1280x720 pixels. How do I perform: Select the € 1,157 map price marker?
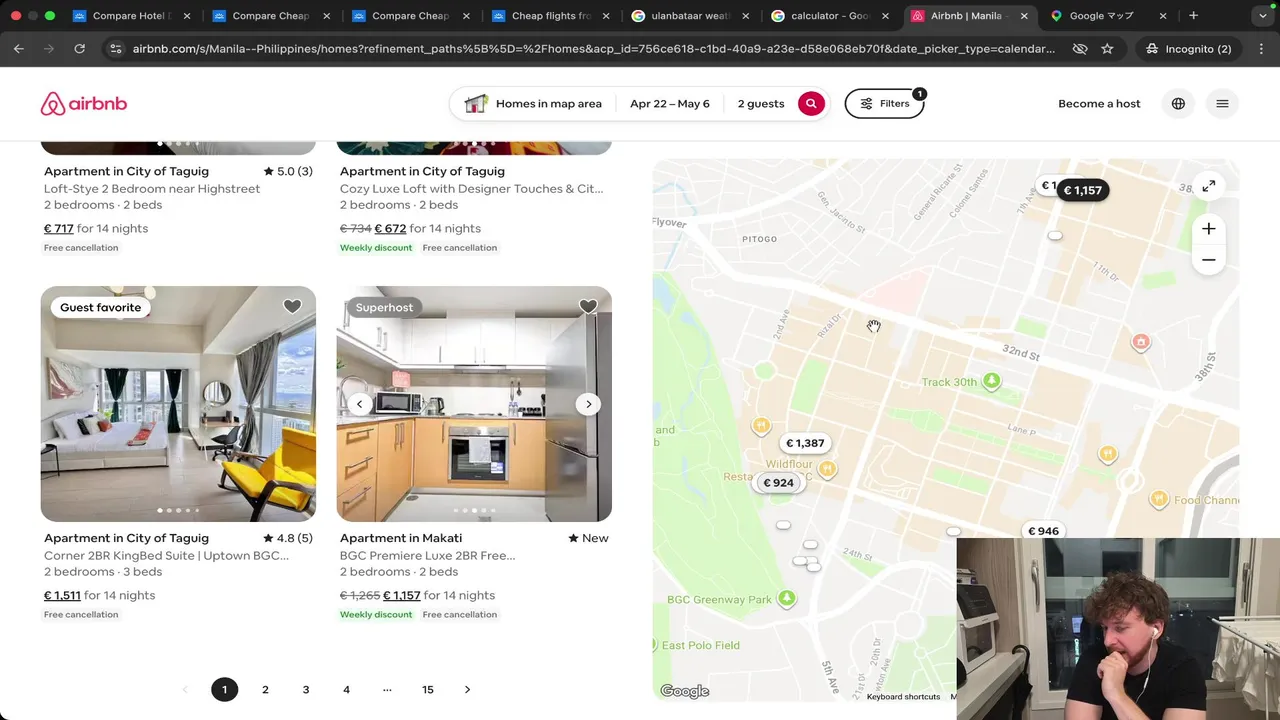(1082, 190)
